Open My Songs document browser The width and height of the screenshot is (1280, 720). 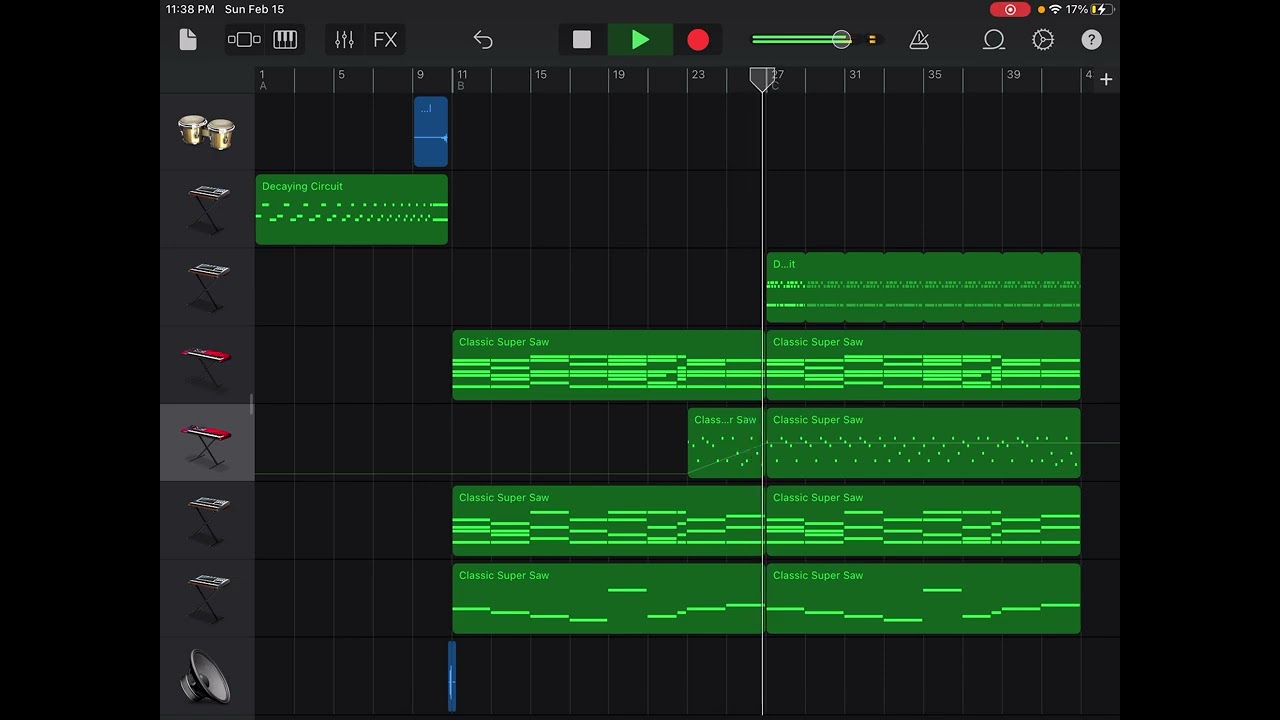coord(188,40)
